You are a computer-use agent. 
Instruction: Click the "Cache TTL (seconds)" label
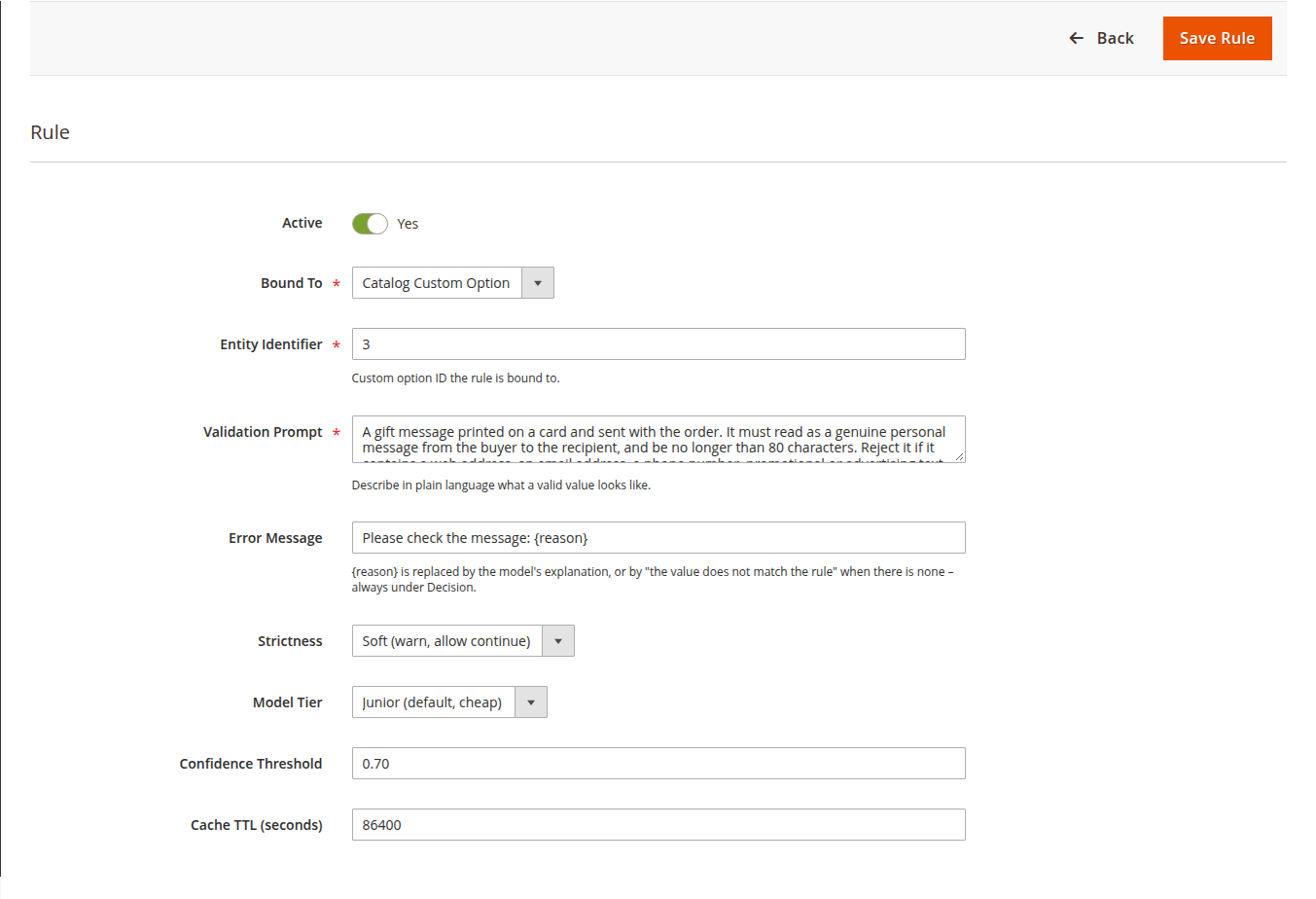[x=257, y=825]
